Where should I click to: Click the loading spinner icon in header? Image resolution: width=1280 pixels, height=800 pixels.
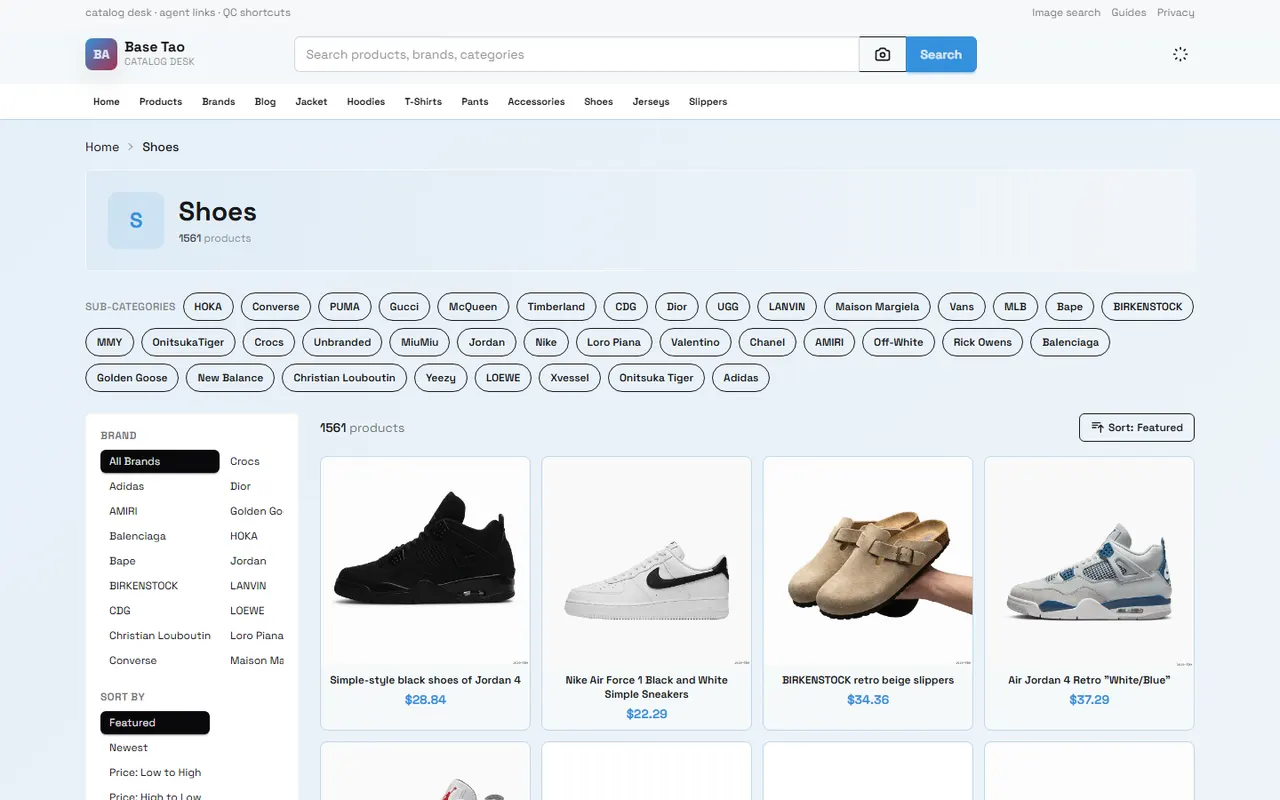[x=1180, y=55]
